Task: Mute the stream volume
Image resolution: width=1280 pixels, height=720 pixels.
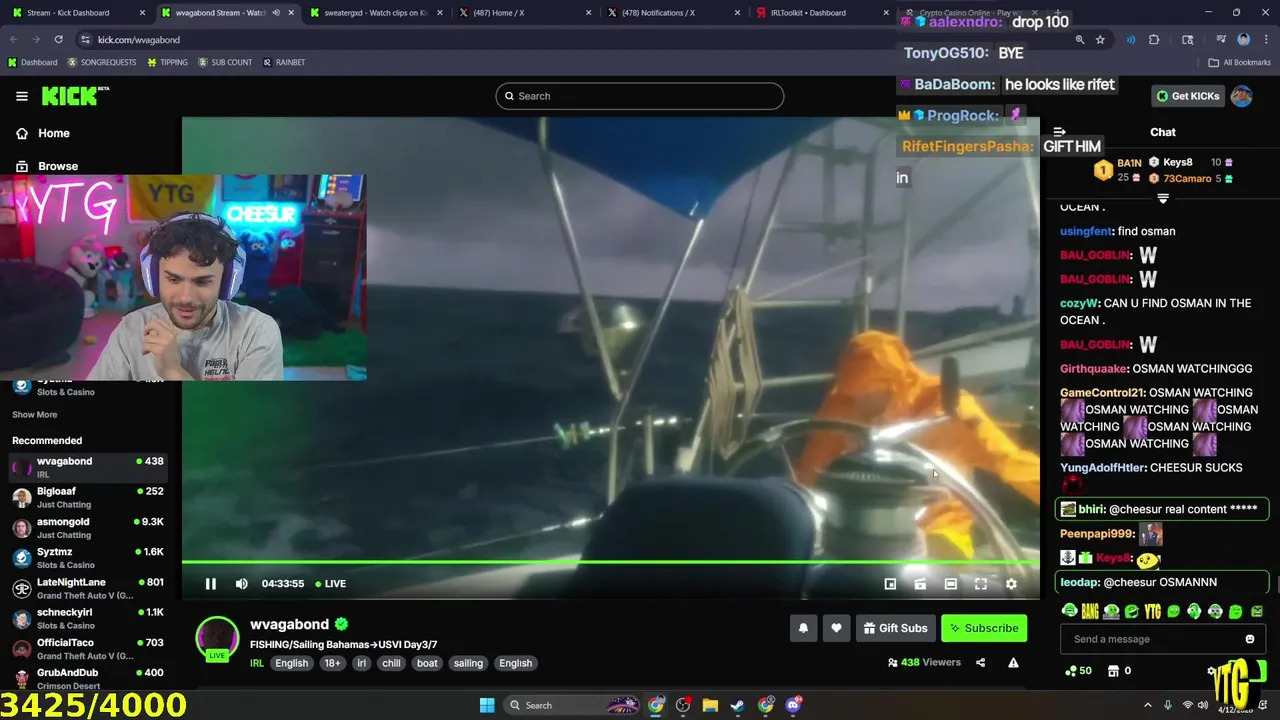Action: click(x=241, y=584)
